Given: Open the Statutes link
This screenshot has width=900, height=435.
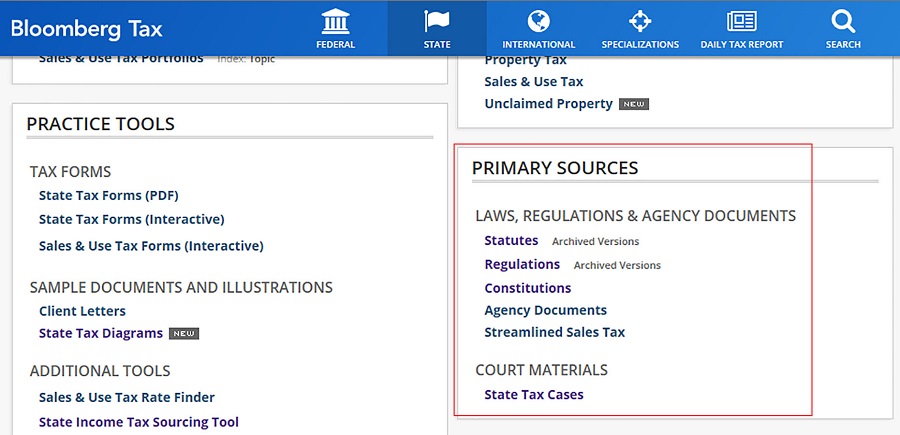Looking at the screenshot, I should coord(511,240).
